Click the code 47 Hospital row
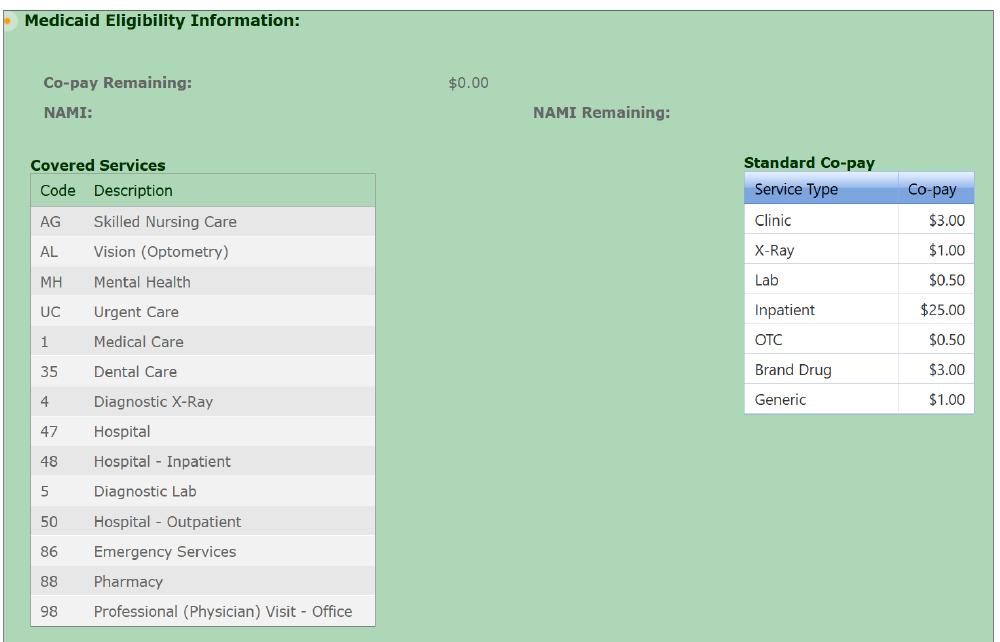 point(203,432)
